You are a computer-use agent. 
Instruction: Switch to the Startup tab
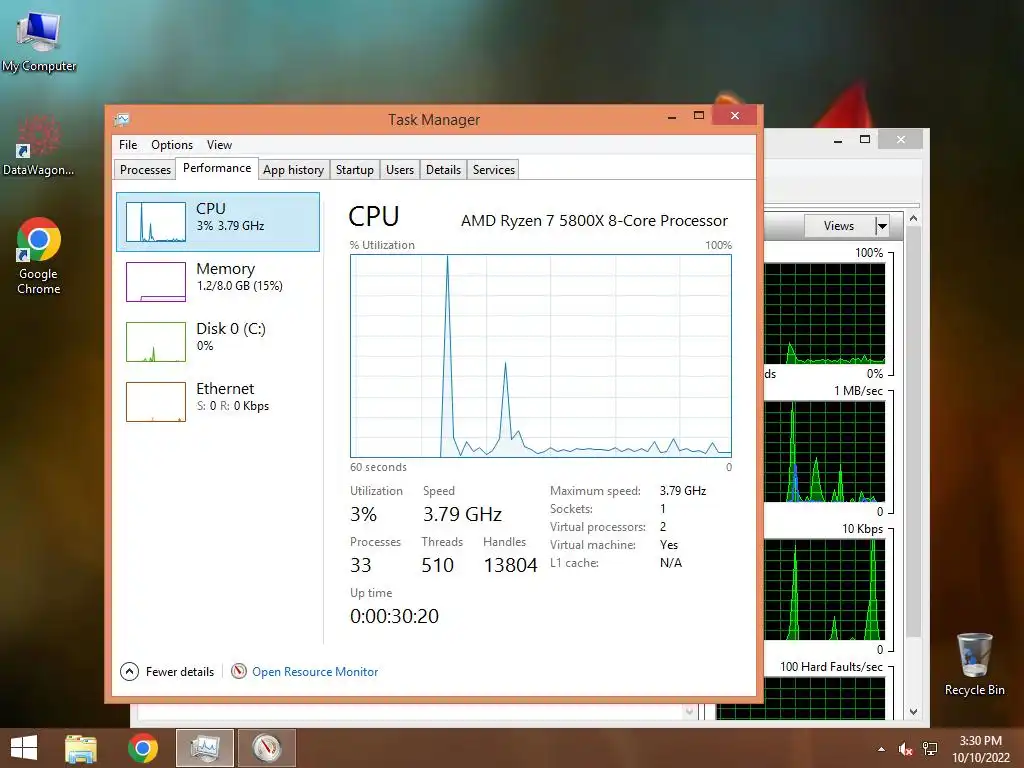tap(355, 170)
